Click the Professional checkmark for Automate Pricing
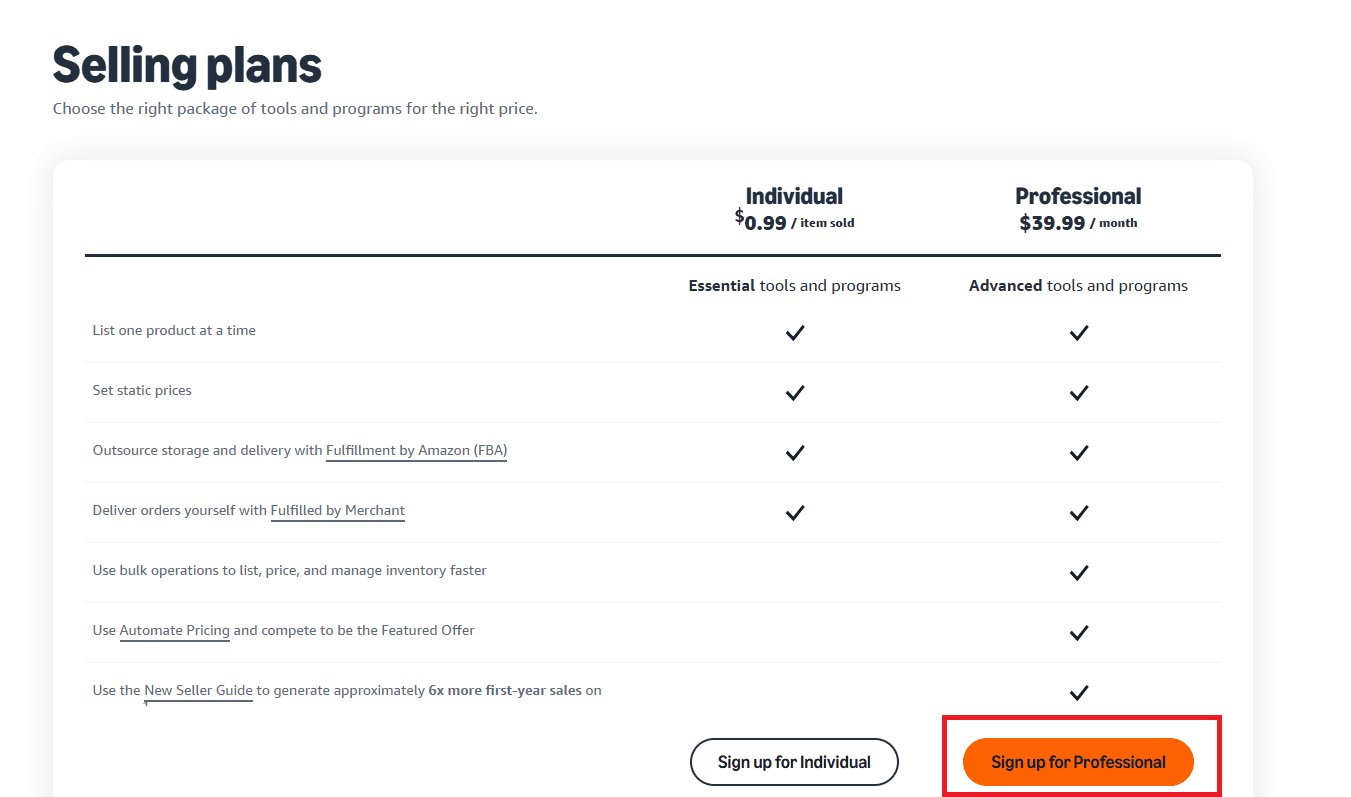 [1078, 632]
